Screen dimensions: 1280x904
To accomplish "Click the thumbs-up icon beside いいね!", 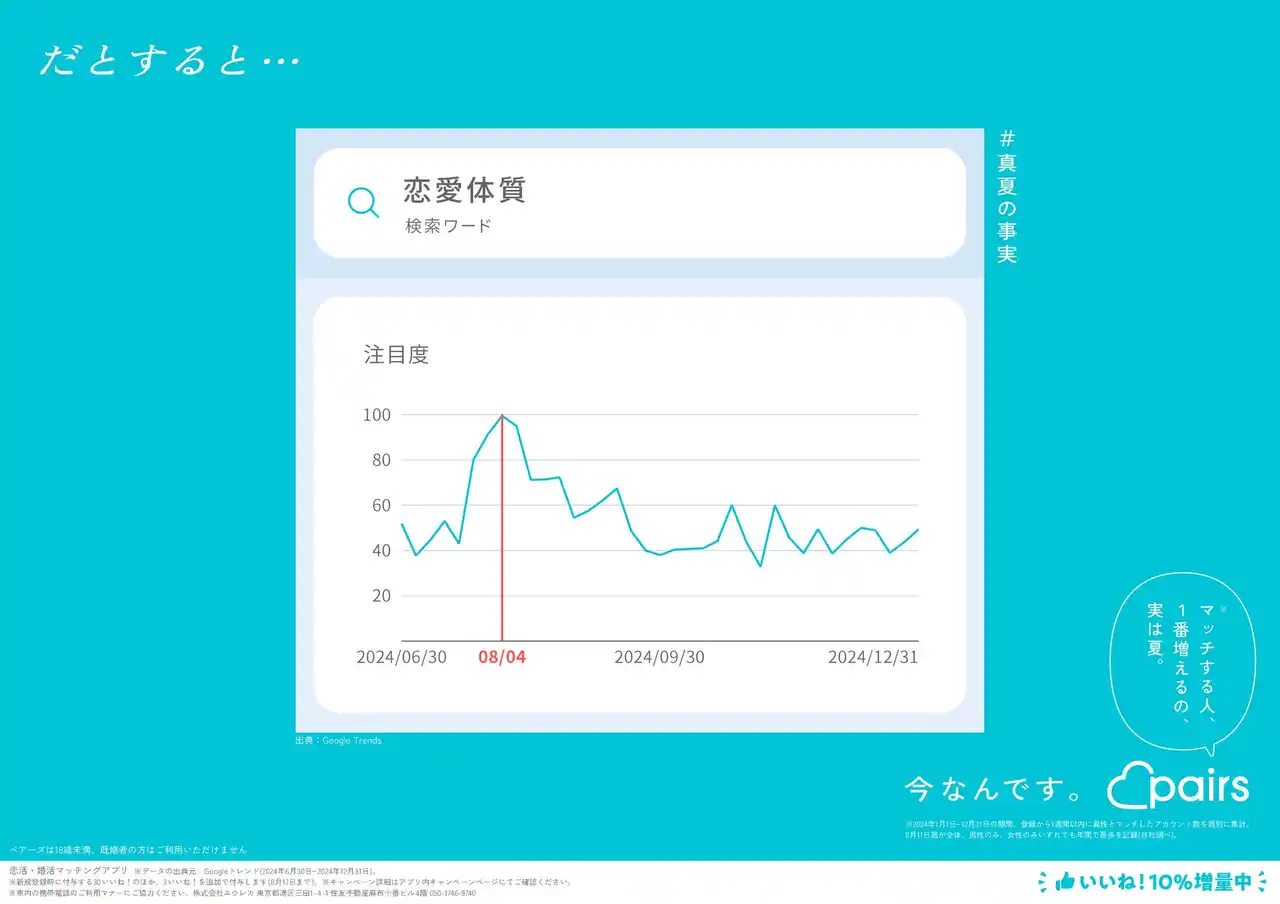I will [x=1064, y=882].
